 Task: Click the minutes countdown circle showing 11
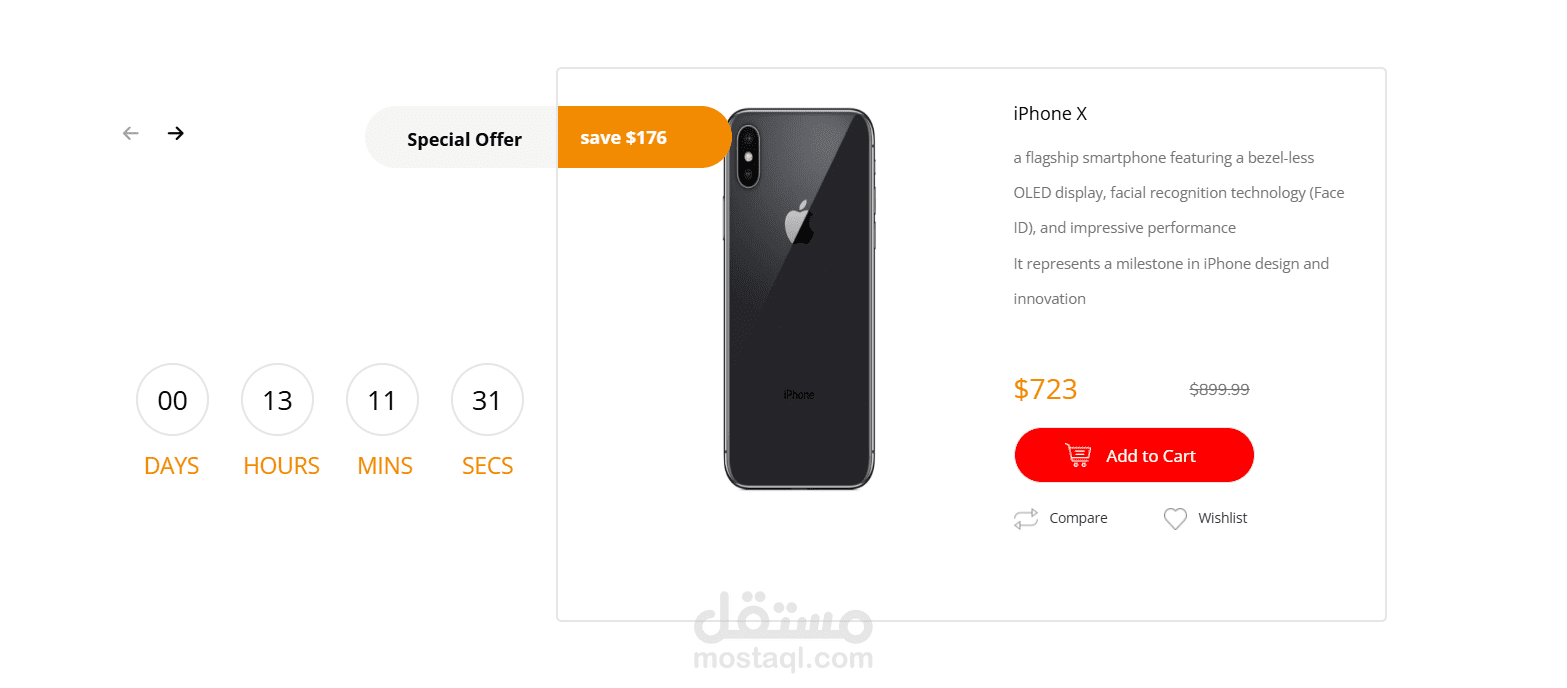point(382,400)
